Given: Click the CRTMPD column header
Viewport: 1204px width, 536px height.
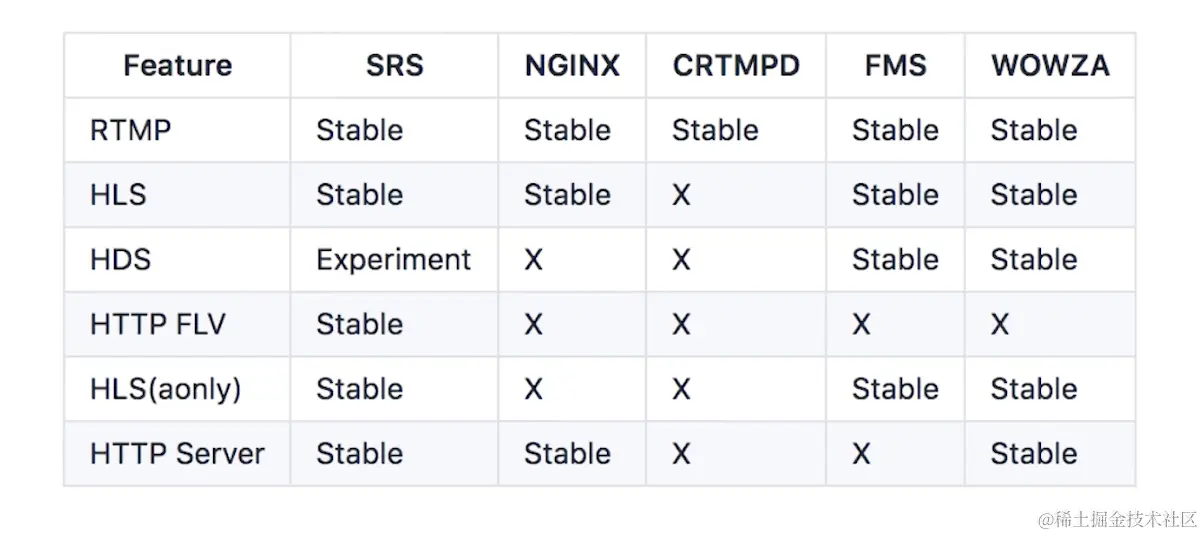Looking at the screenshot, I should tap(736, 66).
